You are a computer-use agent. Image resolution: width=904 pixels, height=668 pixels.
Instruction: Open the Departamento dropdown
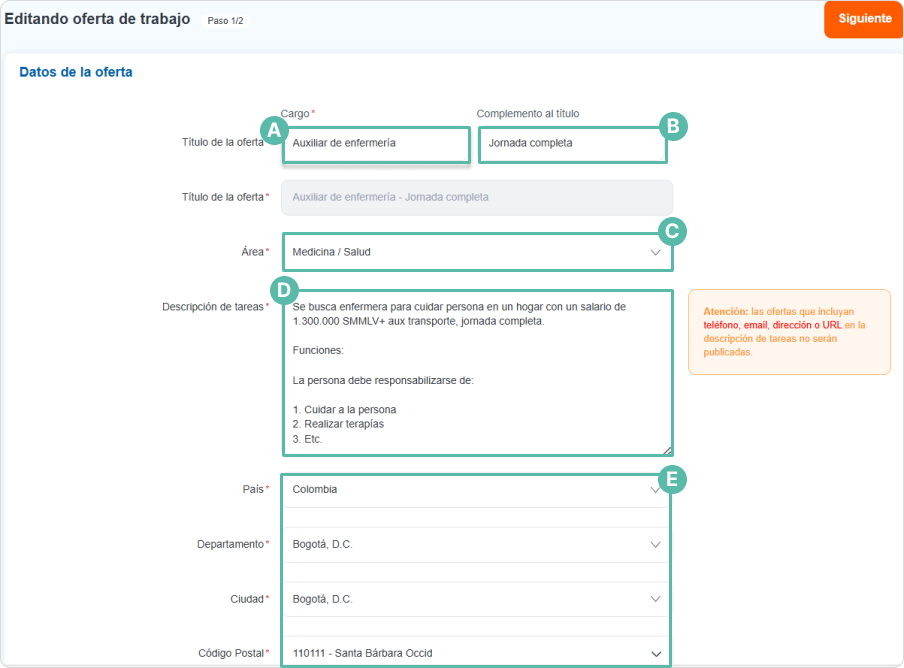click(475, 545)
